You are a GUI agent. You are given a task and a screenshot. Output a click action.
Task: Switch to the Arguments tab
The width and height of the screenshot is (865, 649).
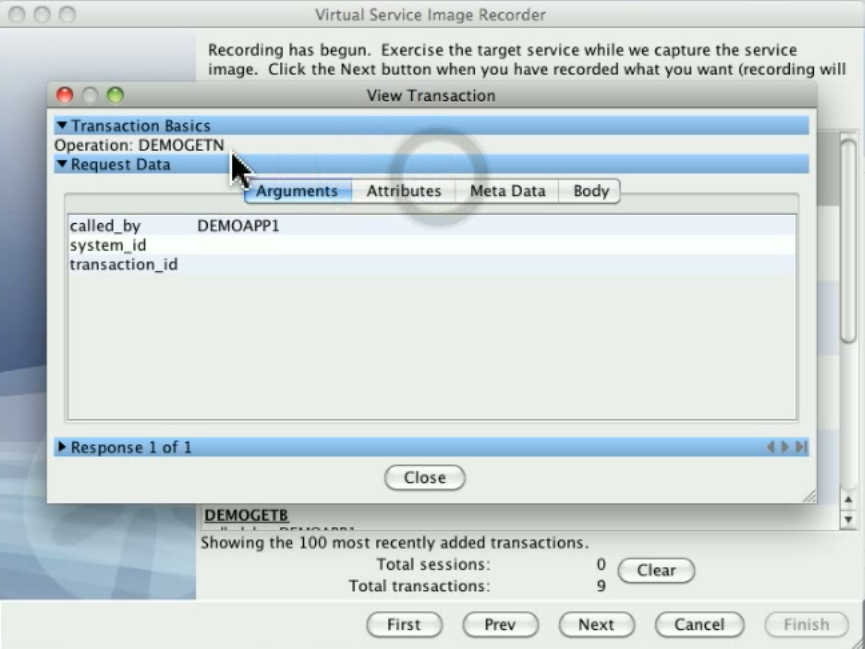point(297,191)
